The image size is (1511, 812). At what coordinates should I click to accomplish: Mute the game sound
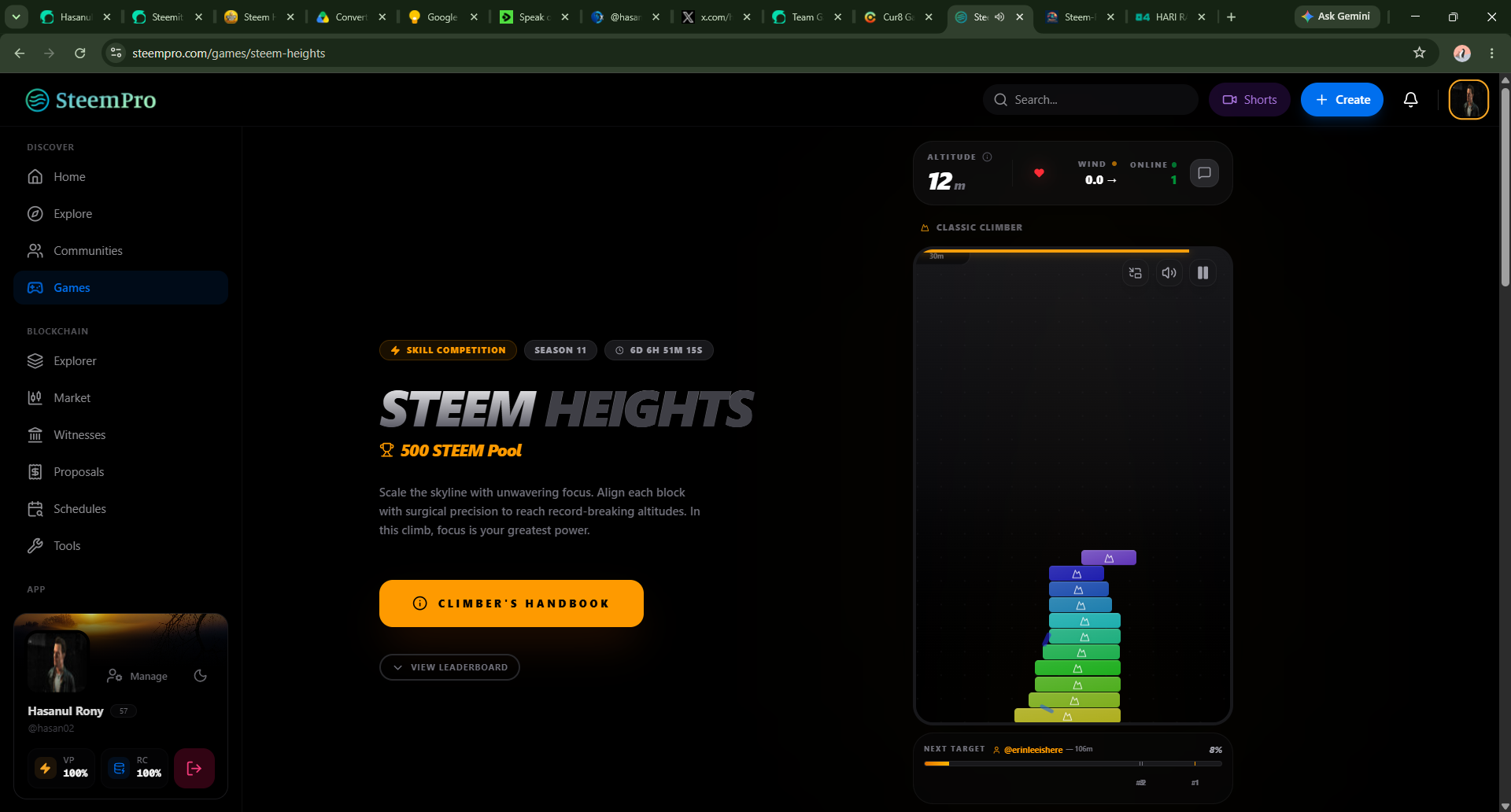[x=1169, y=273]
